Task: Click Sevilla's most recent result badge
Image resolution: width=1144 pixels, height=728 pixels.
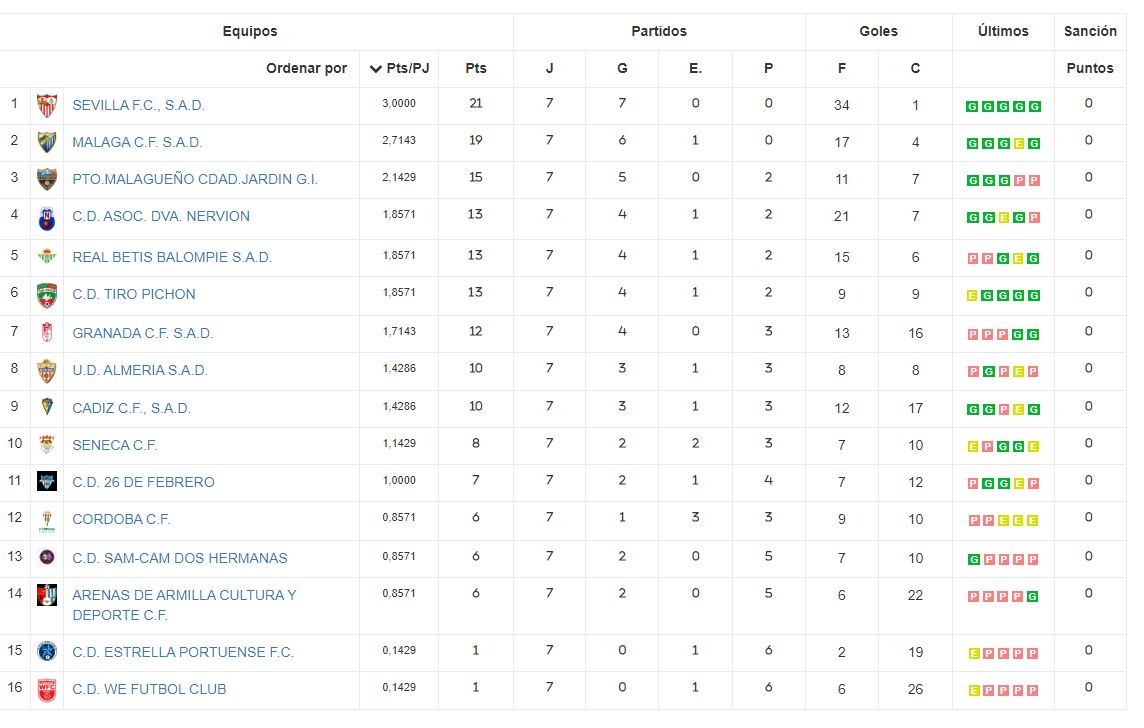Action: (x=1035, y=107)
